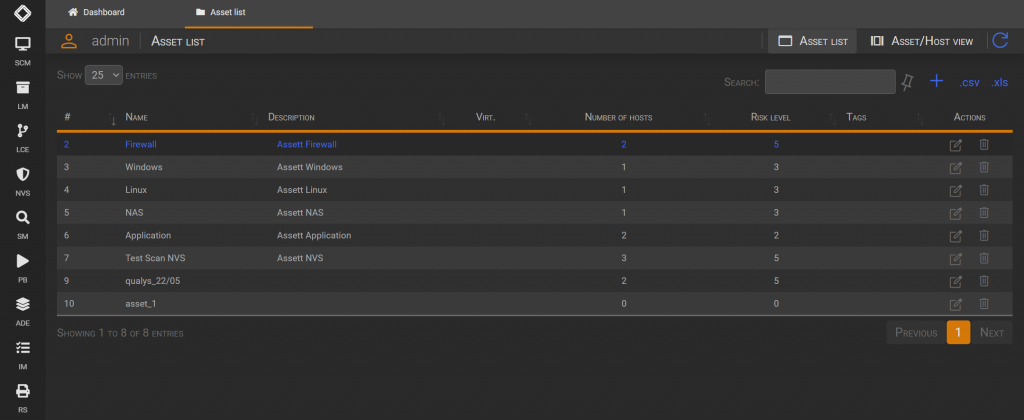Go to page 1
The image size is (1024, 420).
958,332
